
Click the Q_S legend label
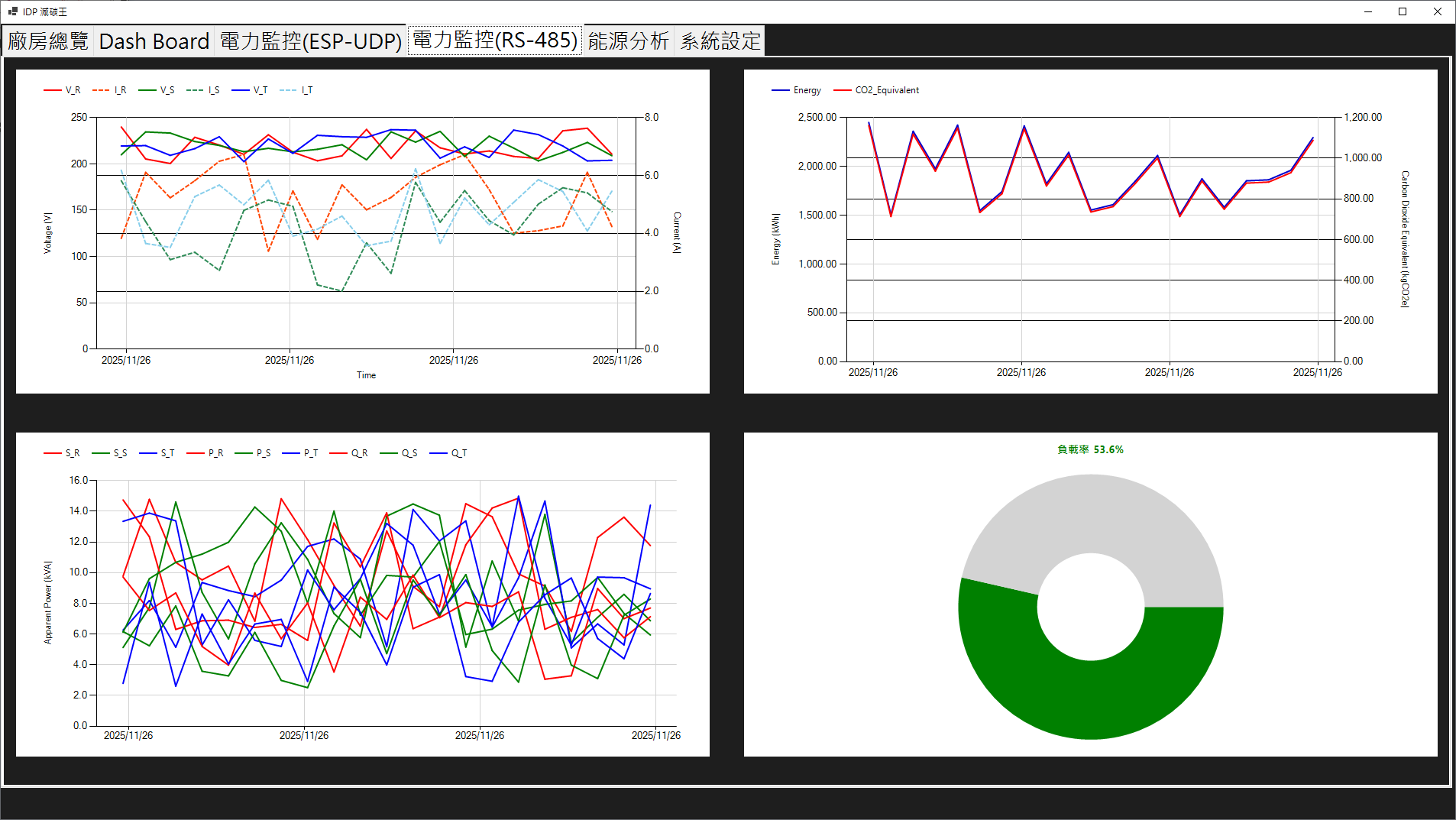409,452
